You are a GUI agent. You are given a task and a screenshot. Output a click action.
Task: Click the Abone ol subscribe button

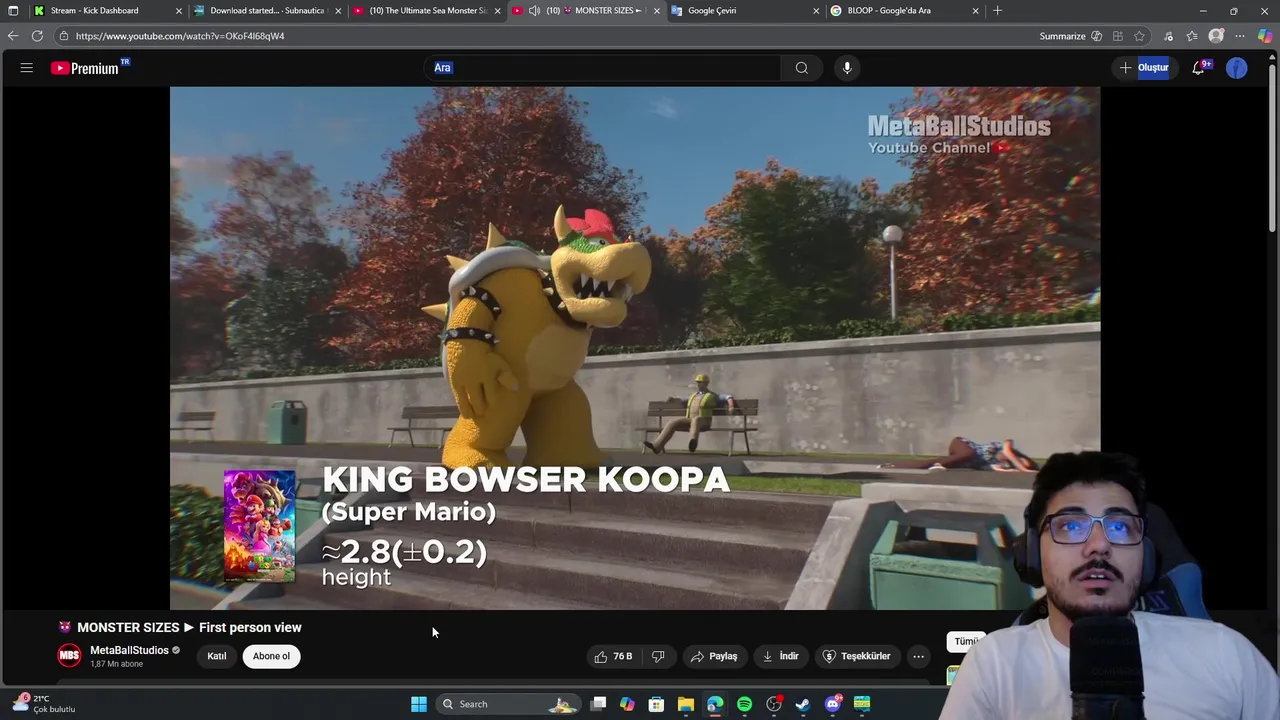271,656
